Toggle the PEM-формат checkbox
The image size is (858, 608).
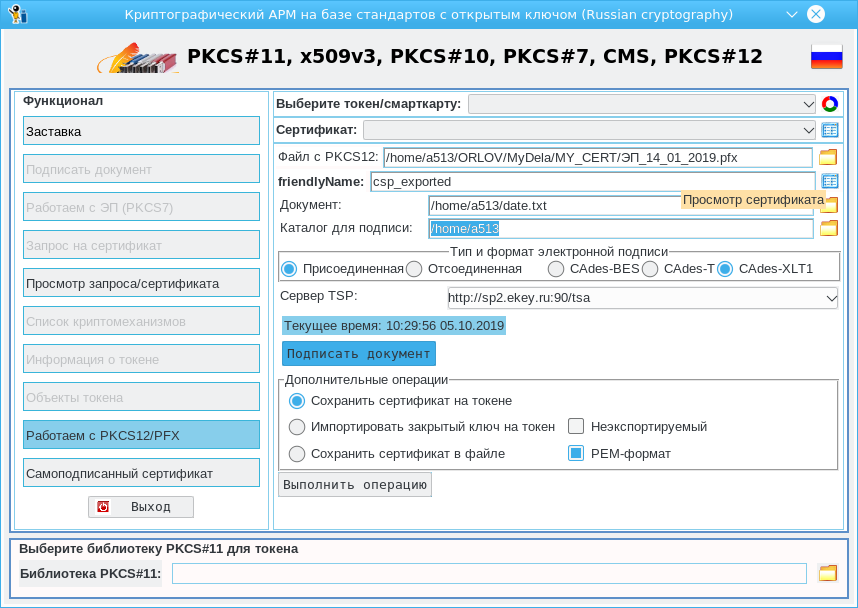point(576,454)
